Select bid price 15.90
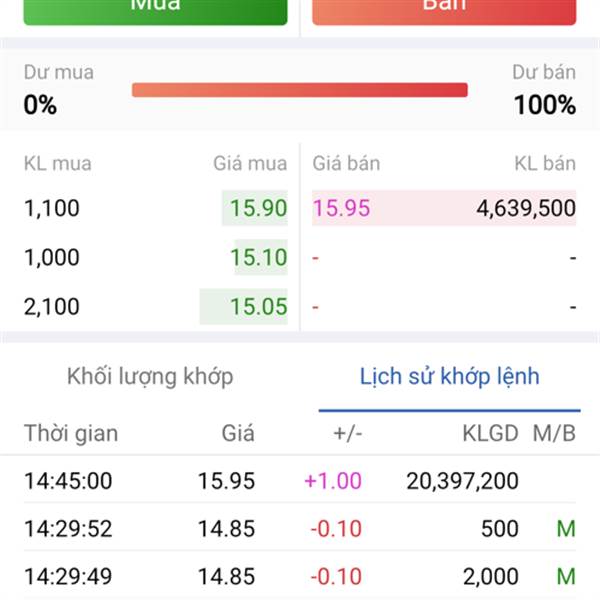The height and width of the screenshot is (600, 600). tap(258, 209)
